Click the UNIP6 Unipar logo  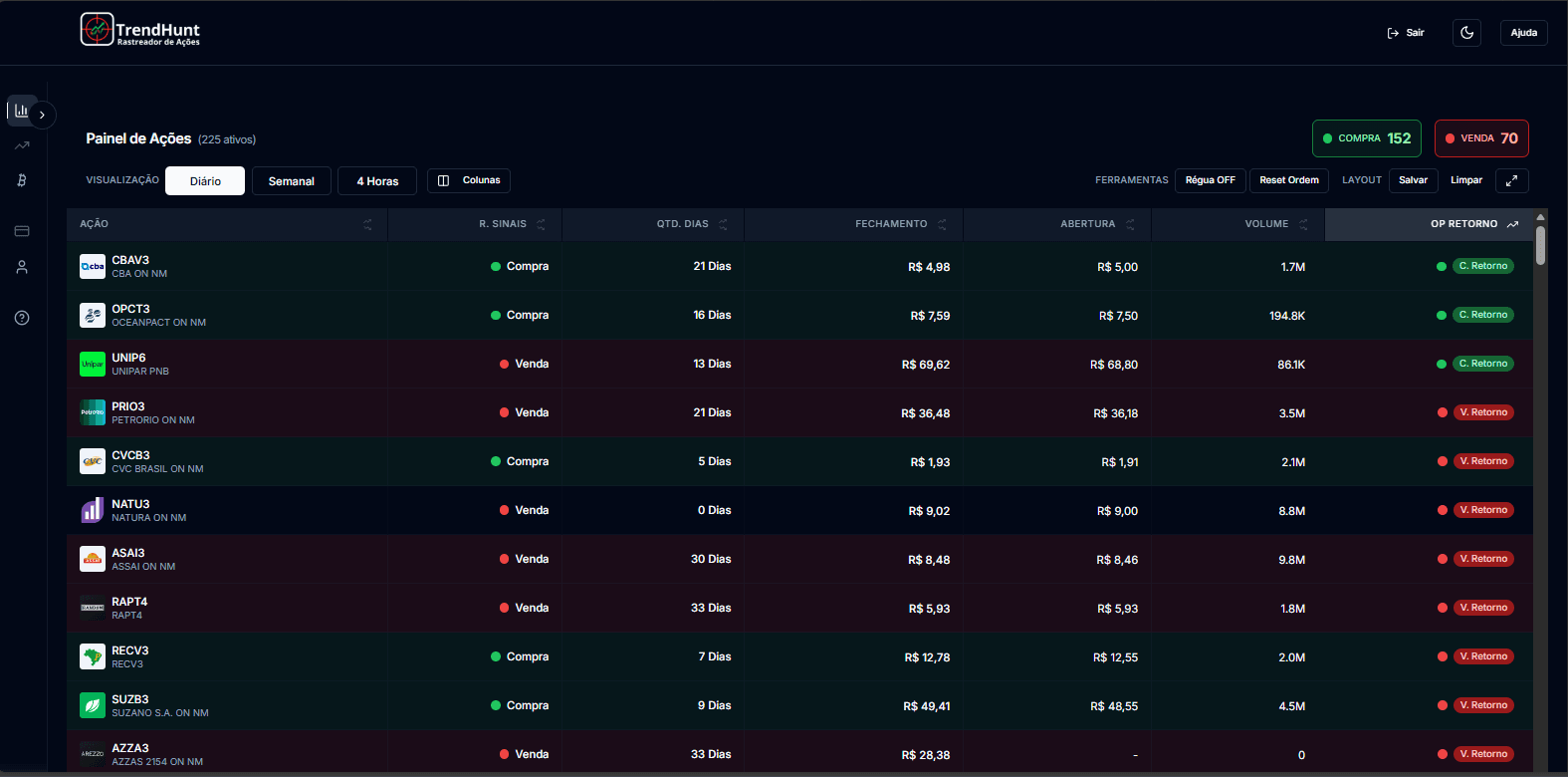click(93, 364)
